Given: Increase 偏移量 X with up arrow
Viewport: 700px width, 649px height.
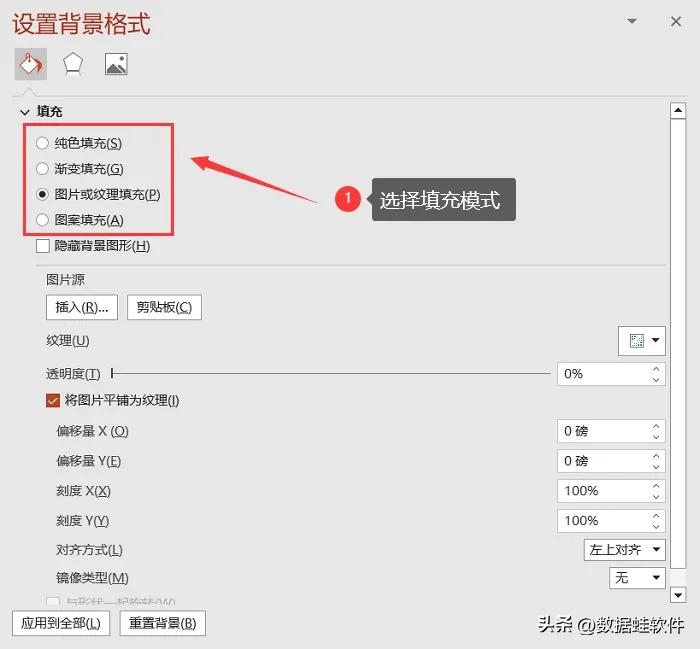Looking at the screenshot, I should coord(656,426).
